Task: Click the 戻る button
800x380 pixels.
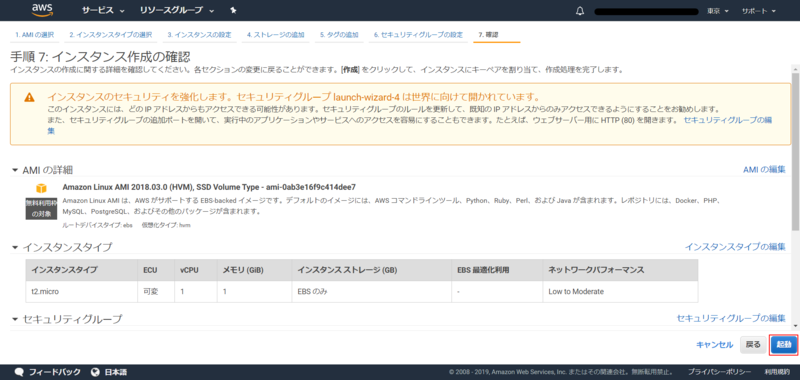Action: click(753, 344)
